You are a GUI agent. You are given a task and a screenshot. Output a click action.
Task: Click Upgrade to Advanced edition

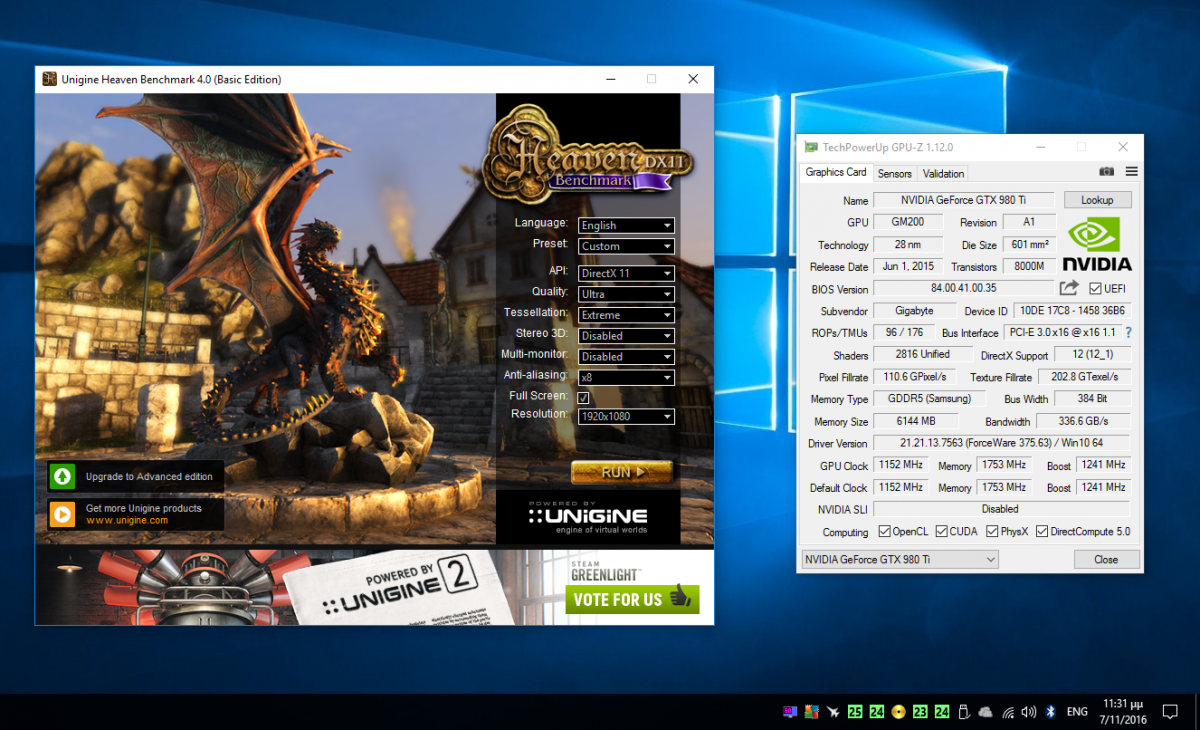(x=136, y=477)
